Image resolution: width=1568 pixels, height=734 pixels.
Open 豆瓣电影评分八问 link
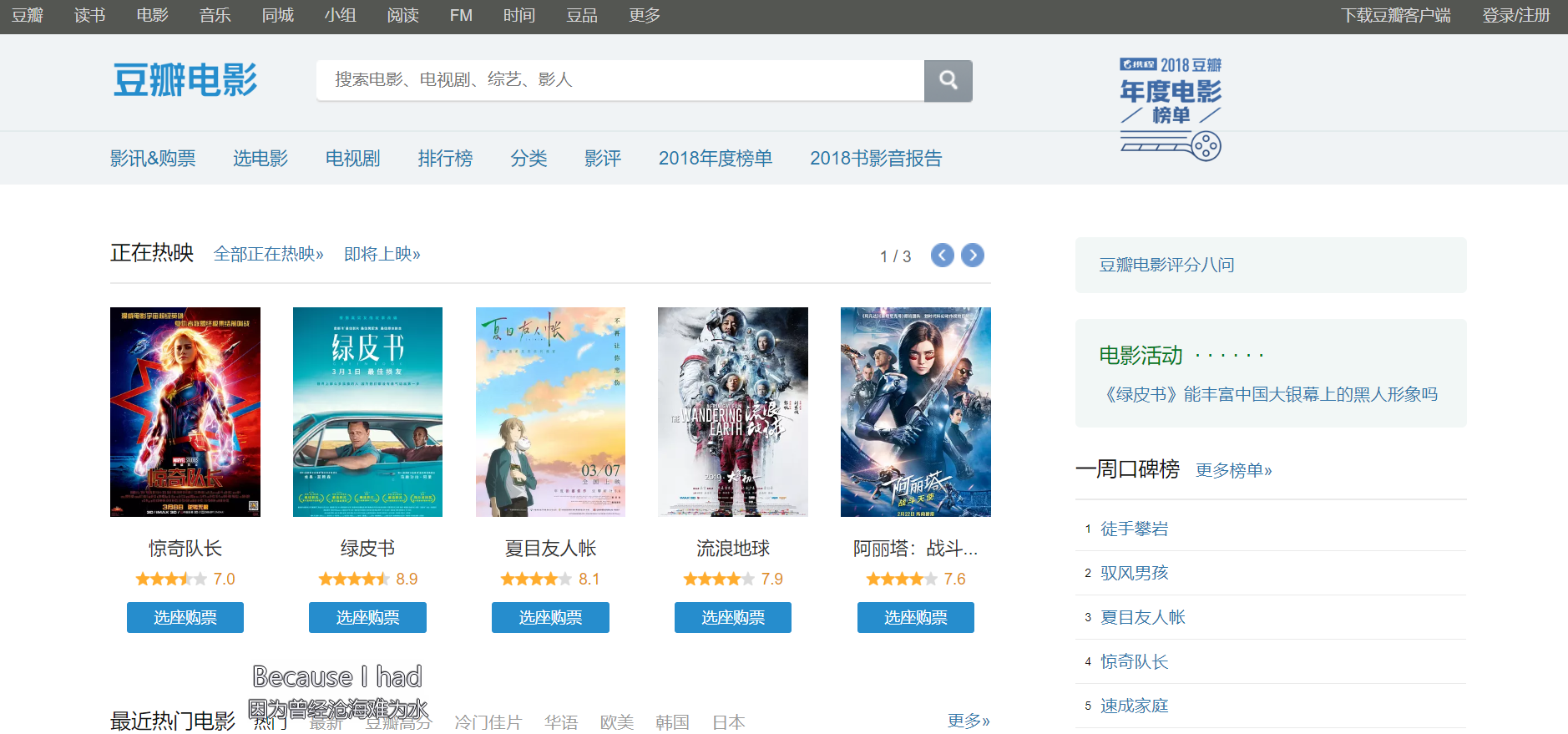[x=1166, y=265]
